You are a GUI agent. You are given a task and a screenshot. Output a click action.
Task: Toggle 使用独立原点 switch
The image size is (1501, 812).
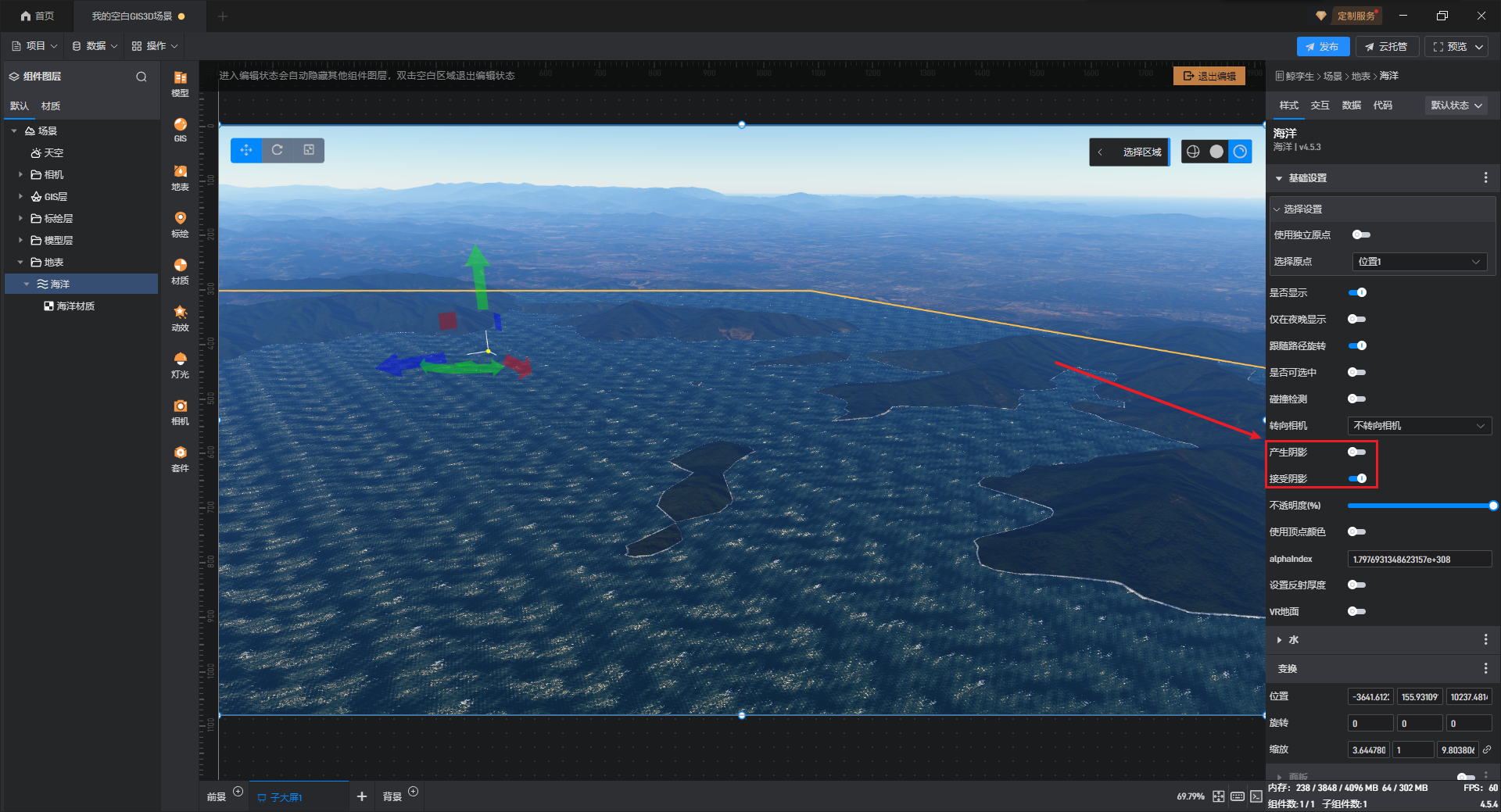tap(1361, 234)
